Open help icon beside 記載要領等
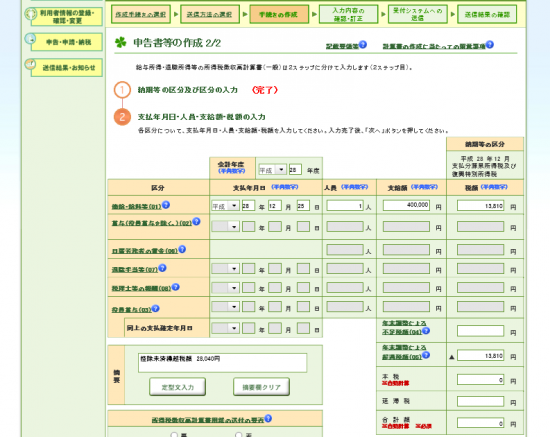The image size is (550, 437). [363, 45]
